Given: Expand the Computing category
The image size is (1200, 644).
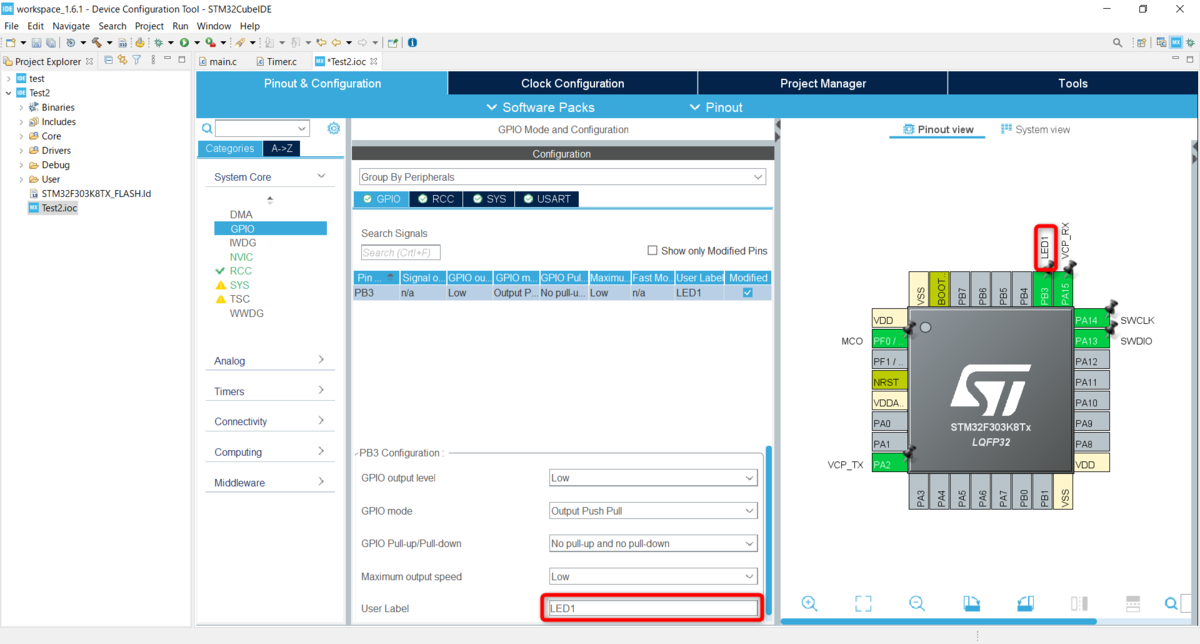Looking at the screenshot, I should pyautogui.click(x=268, y=452).
